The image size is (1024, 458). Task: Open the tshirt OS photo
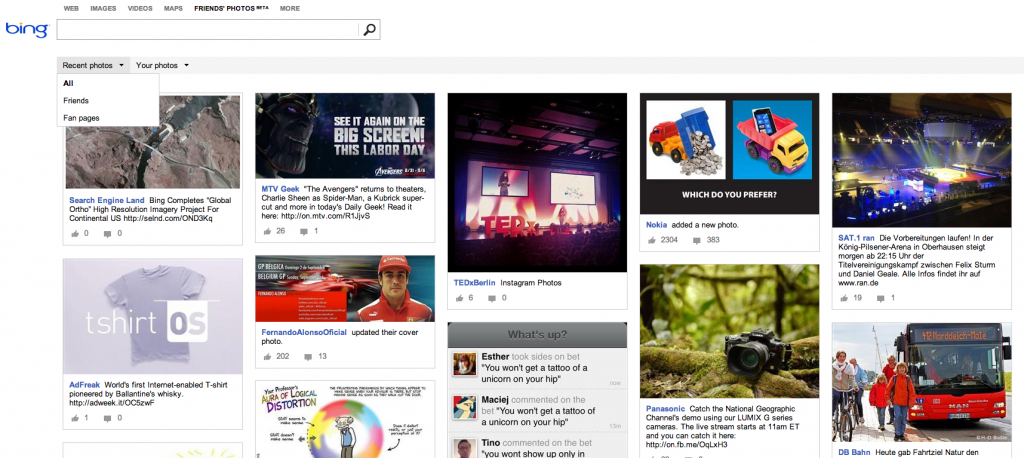(x=153, y=316)
